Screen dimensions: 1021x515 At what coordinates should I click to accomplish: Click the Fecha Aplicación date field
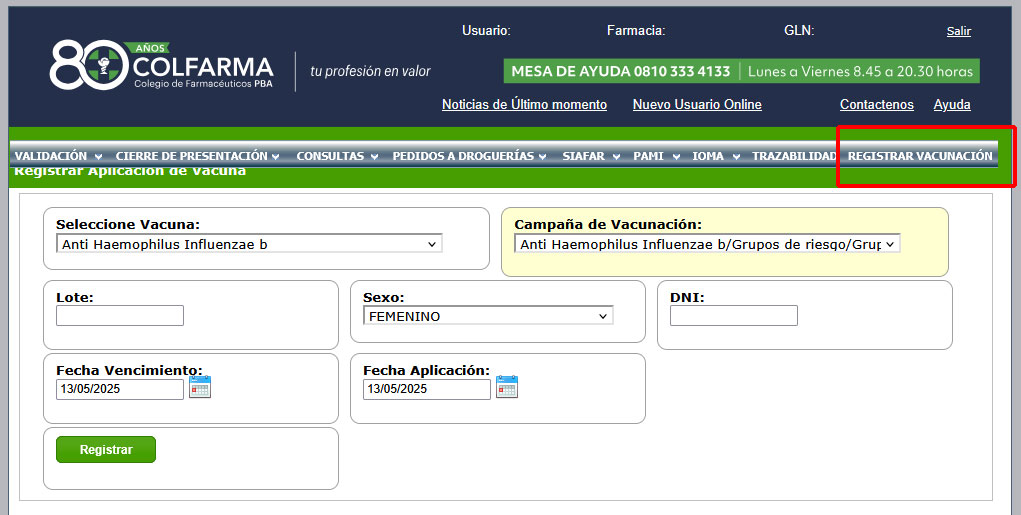pos(427,389)
